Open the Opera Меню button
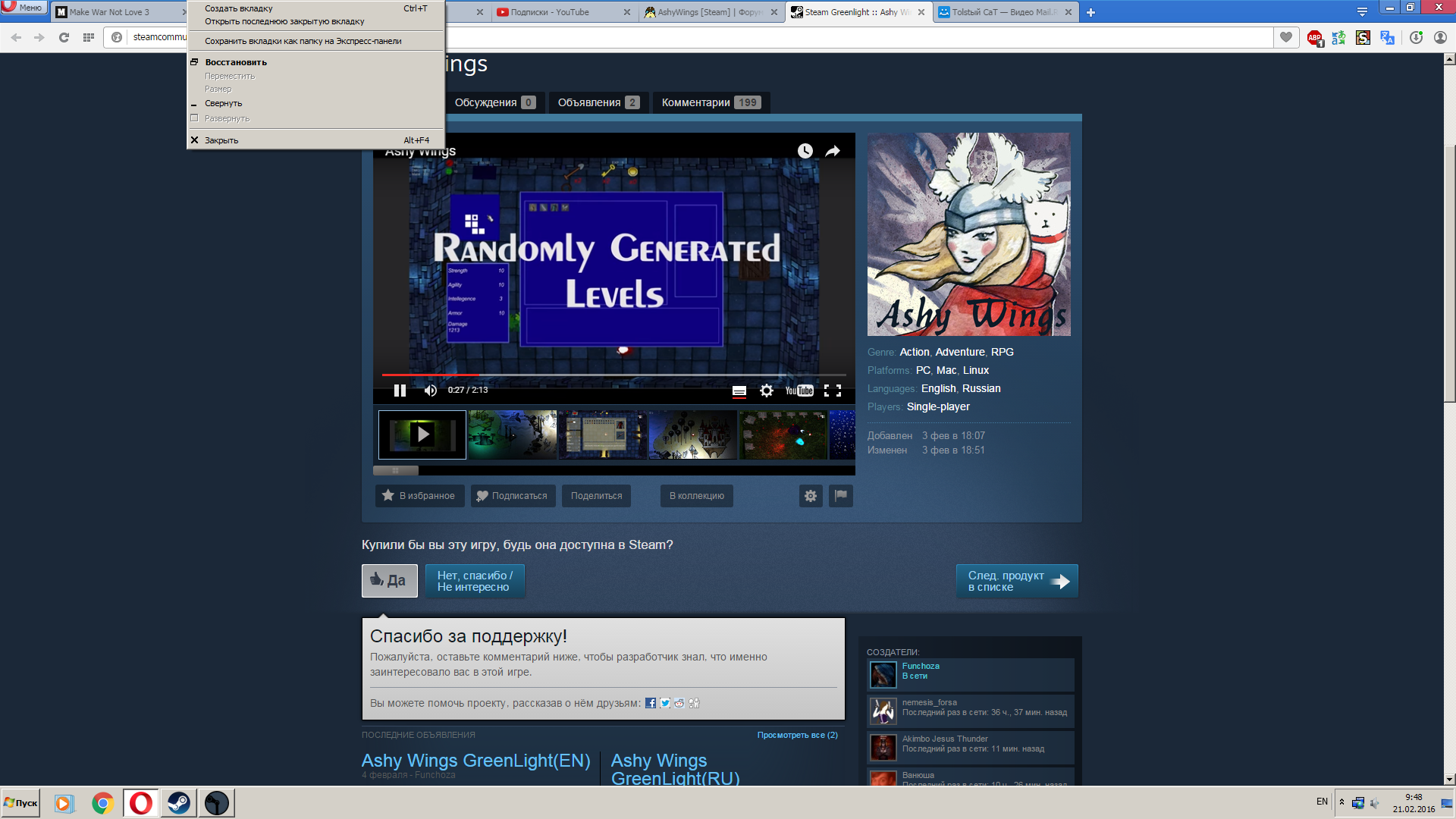This screenshot has width=1456, height=819. coord(24,8)
